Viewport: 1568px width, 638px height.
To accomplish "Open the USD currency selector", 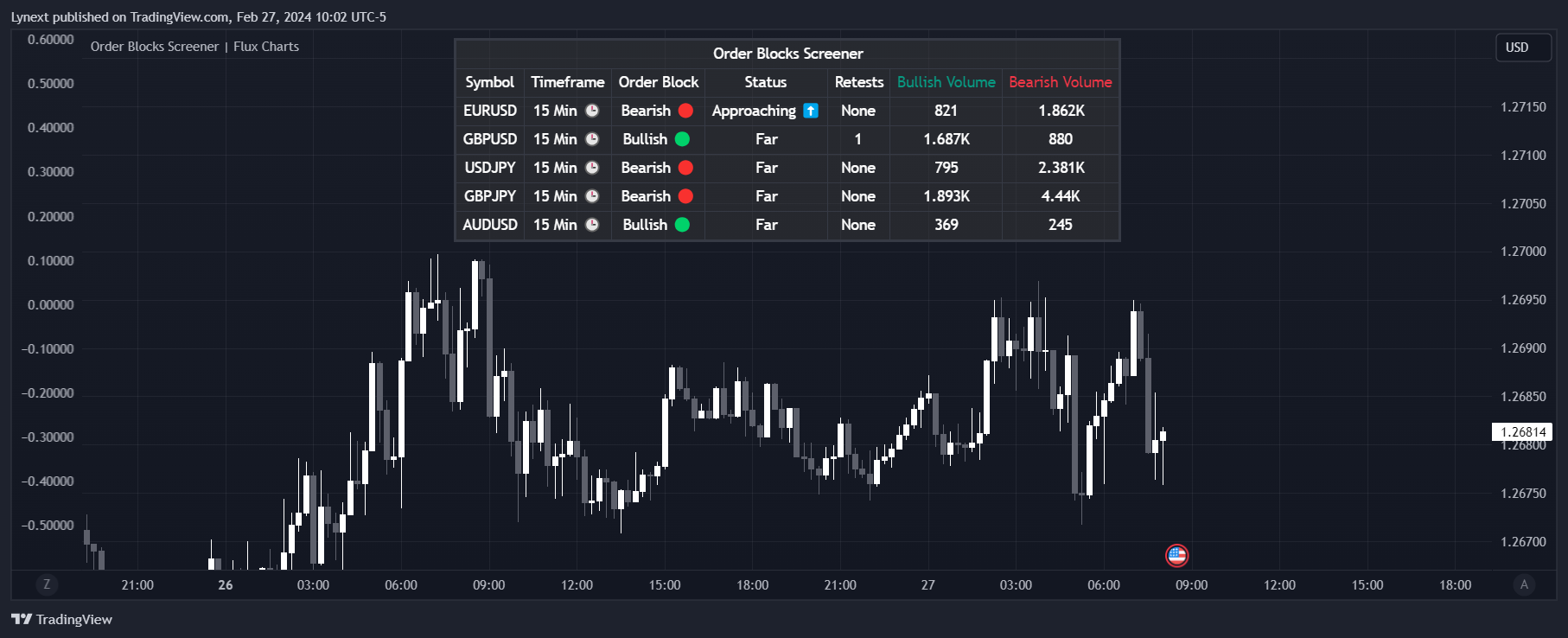I will pos(1524,48).
